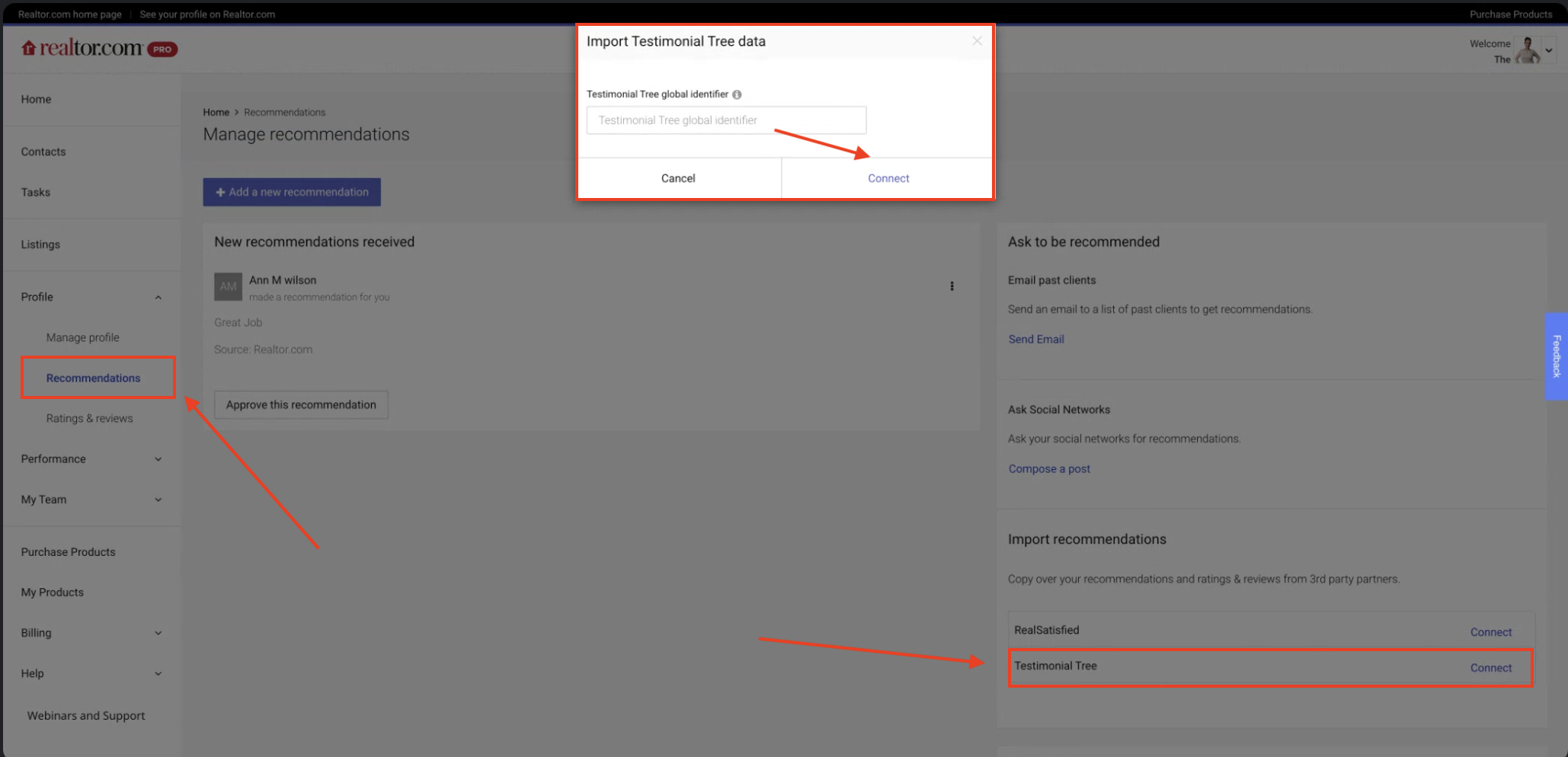Open the Feedback side tab
This screenshot has width=1568, height=757.
coord(1557,356)
